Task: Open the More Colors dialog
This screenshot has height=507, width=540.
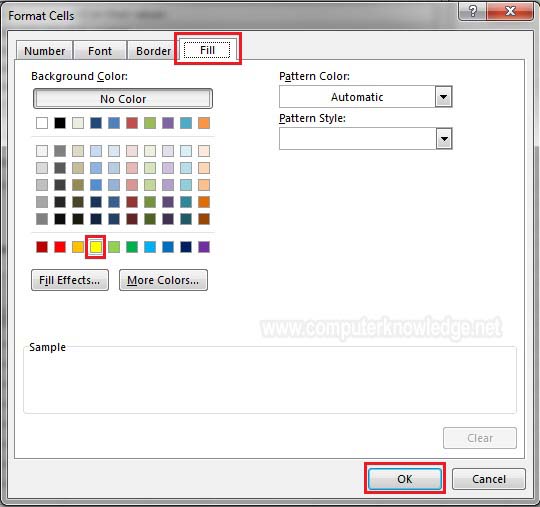Action: click(163, 280)
